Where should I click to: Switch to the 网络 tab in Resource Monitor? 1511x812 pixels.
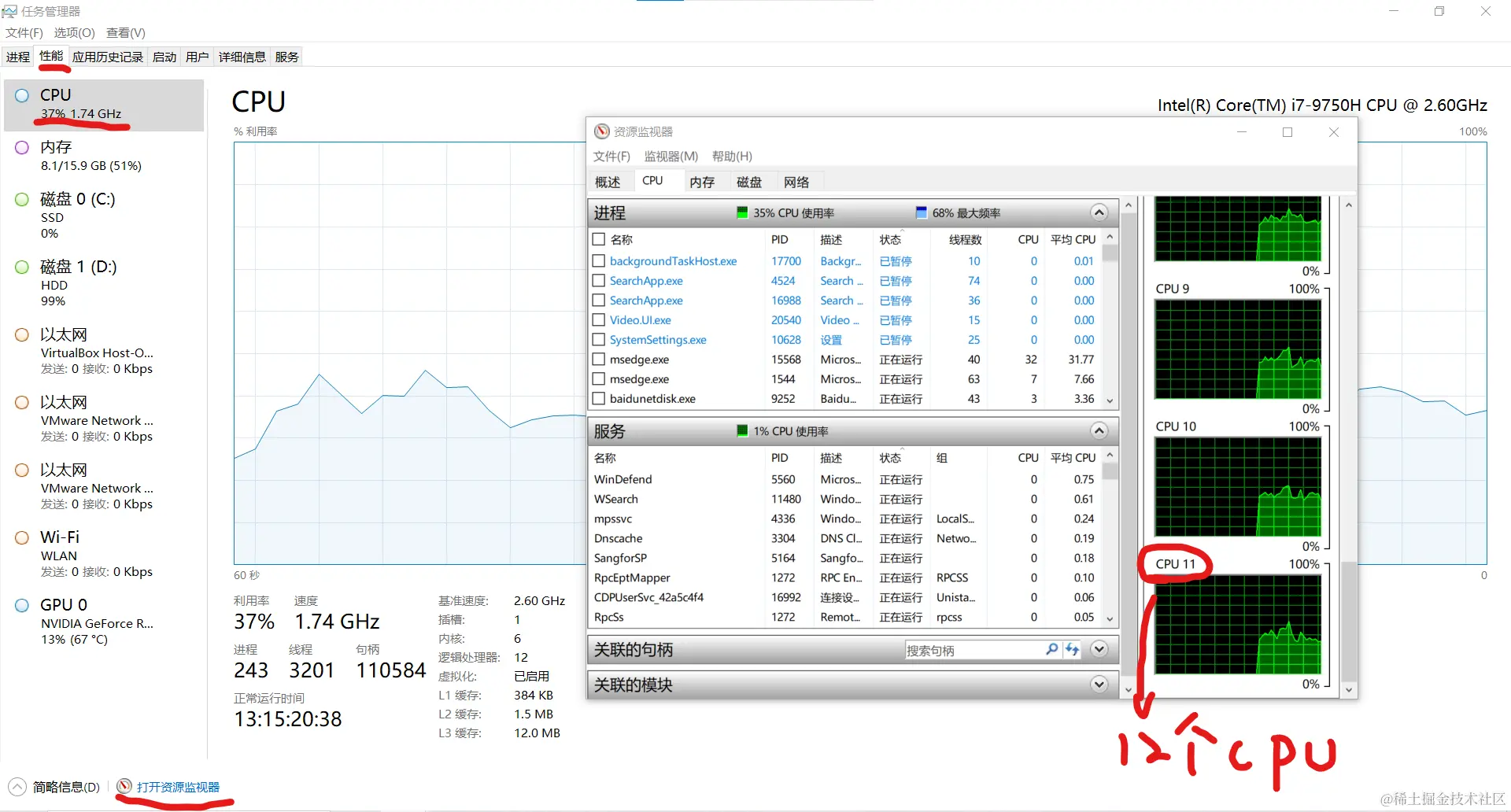[x=796, y=182]
